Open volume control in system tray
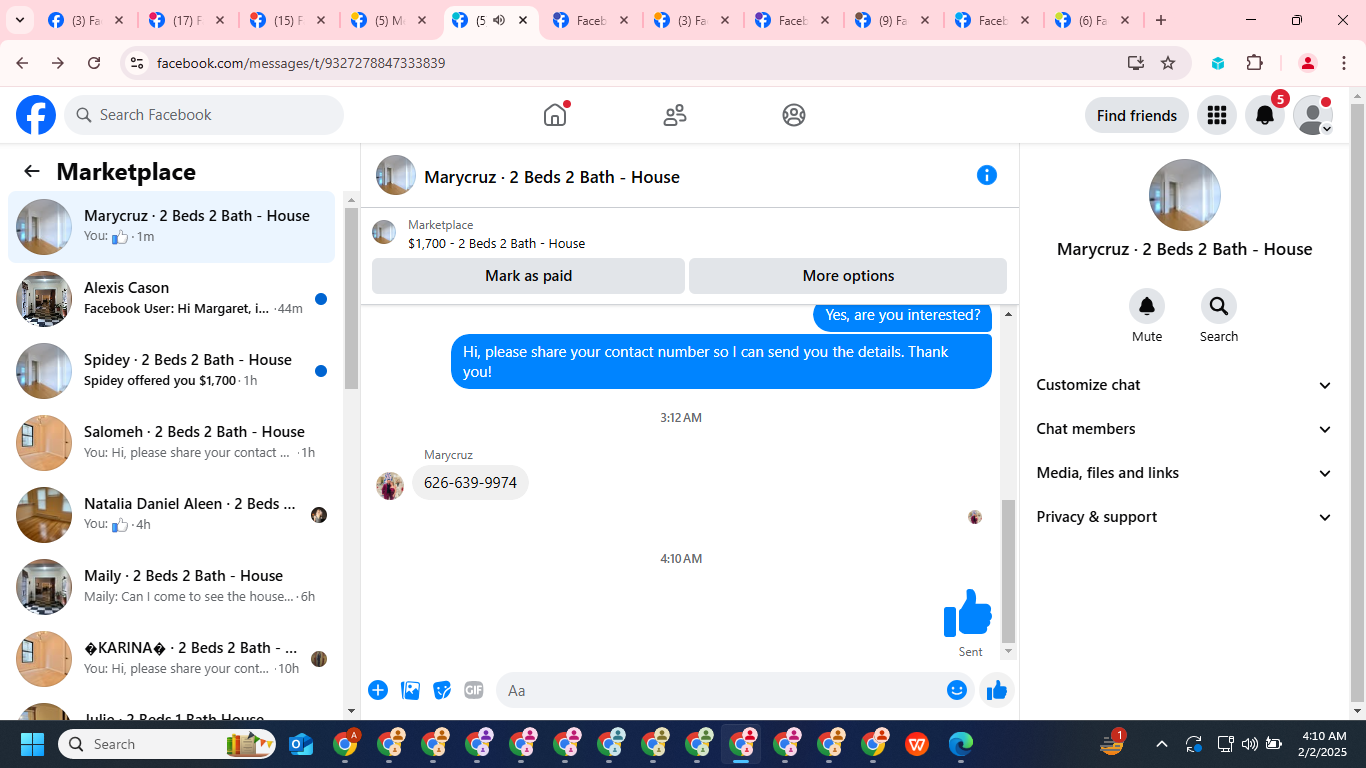Image resolution: width=1366 pixels, height=768 pixels. pyautogui.click(x=1250, y=744)
